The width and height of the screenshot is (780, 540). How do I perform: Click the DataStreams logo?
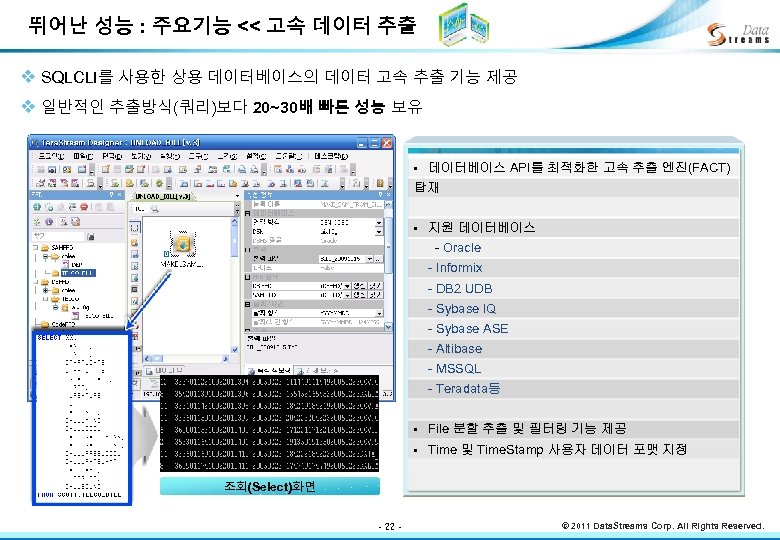tap(738, 35)
